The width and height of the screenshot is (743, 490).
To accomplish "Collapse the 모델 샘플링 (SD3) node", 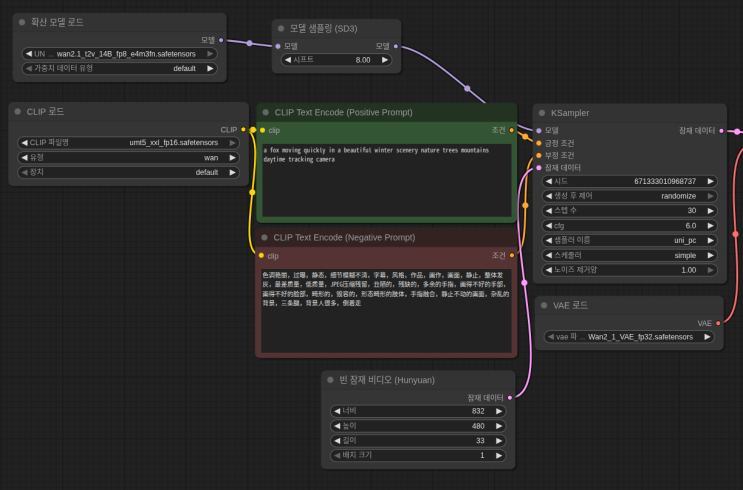I will [282, 28].
